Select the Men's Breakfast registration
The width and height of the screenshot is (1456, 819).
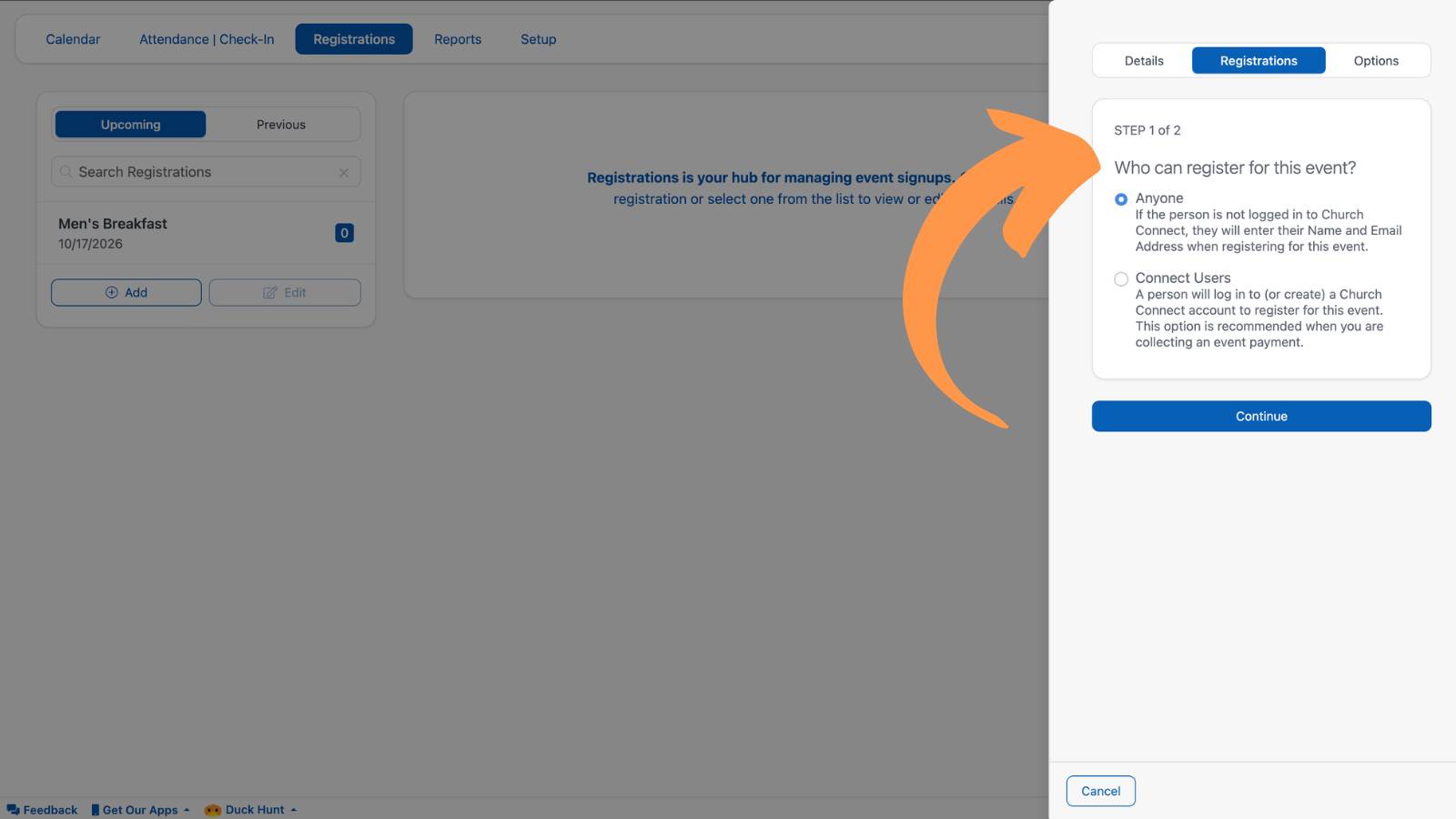pyautogui.click(x=206, y=233)
